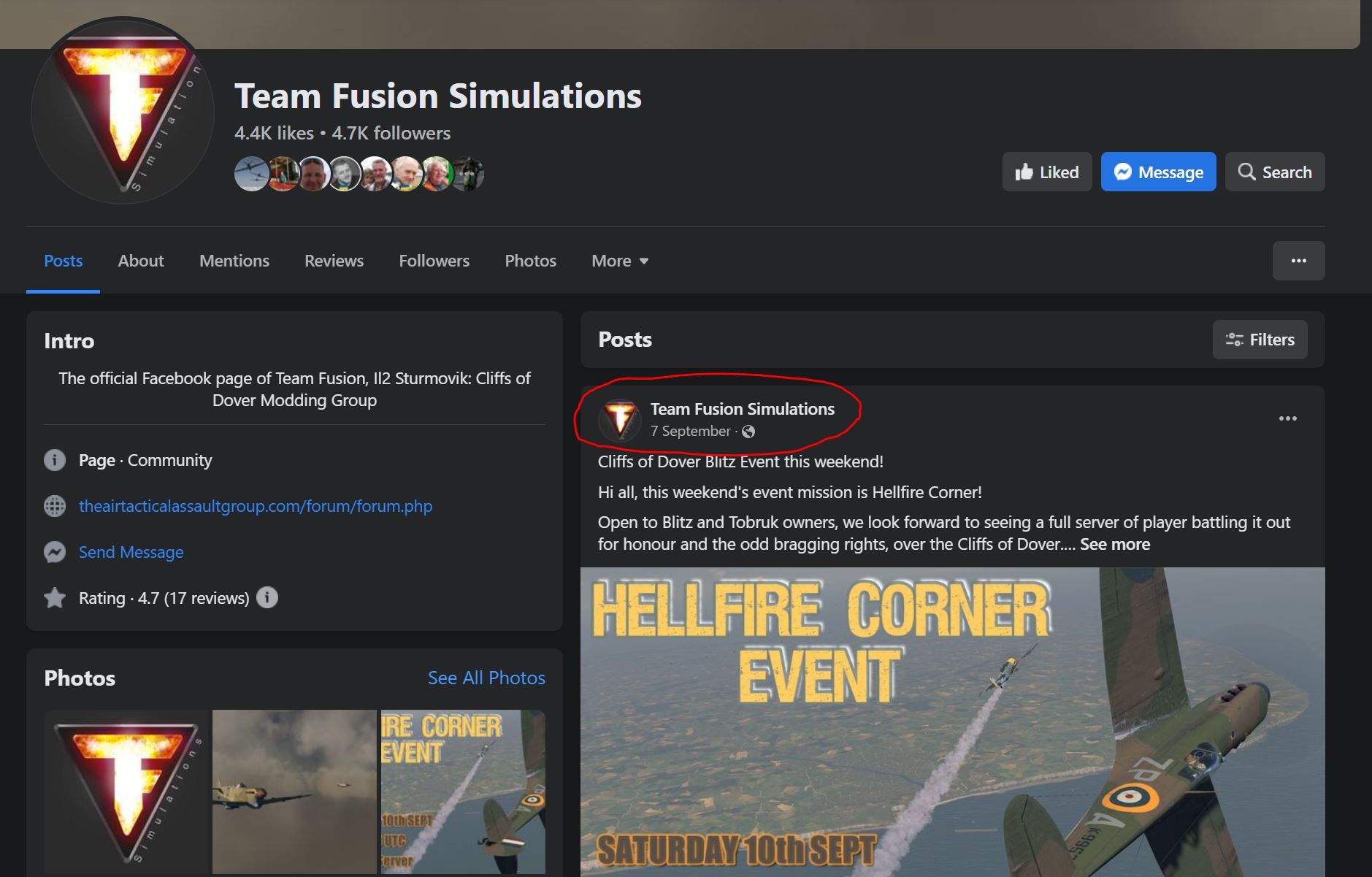Click the Intro section heading

(x=69, y=341)
